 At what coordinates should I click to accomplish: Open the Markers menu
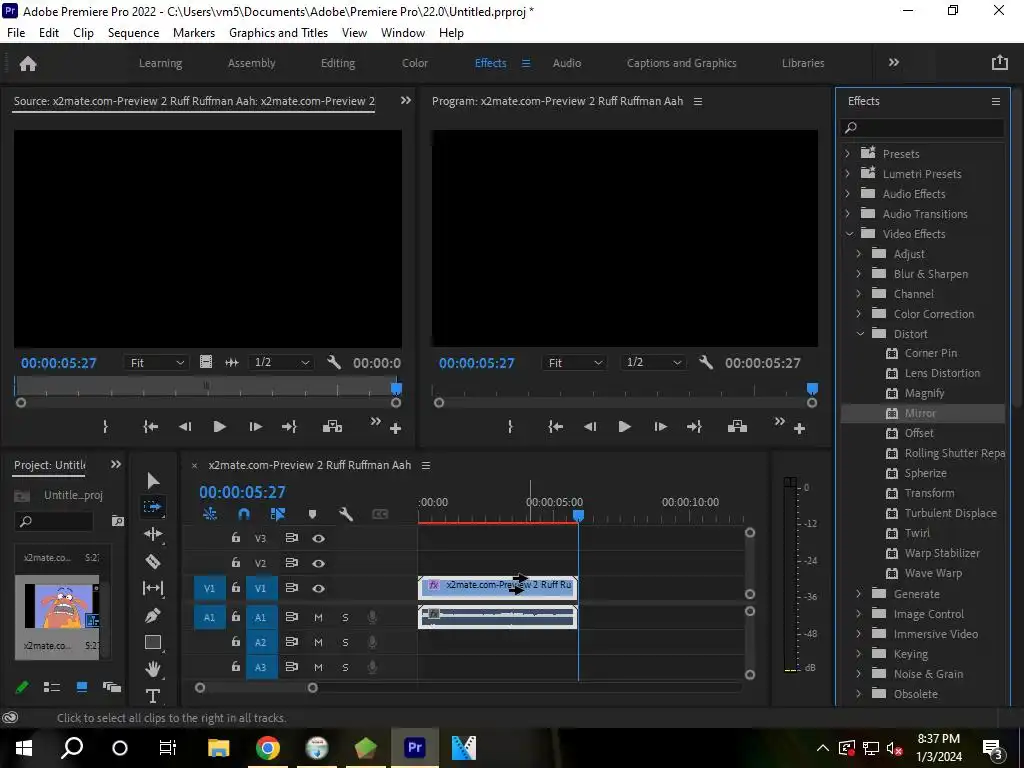(x=194, y=33)
